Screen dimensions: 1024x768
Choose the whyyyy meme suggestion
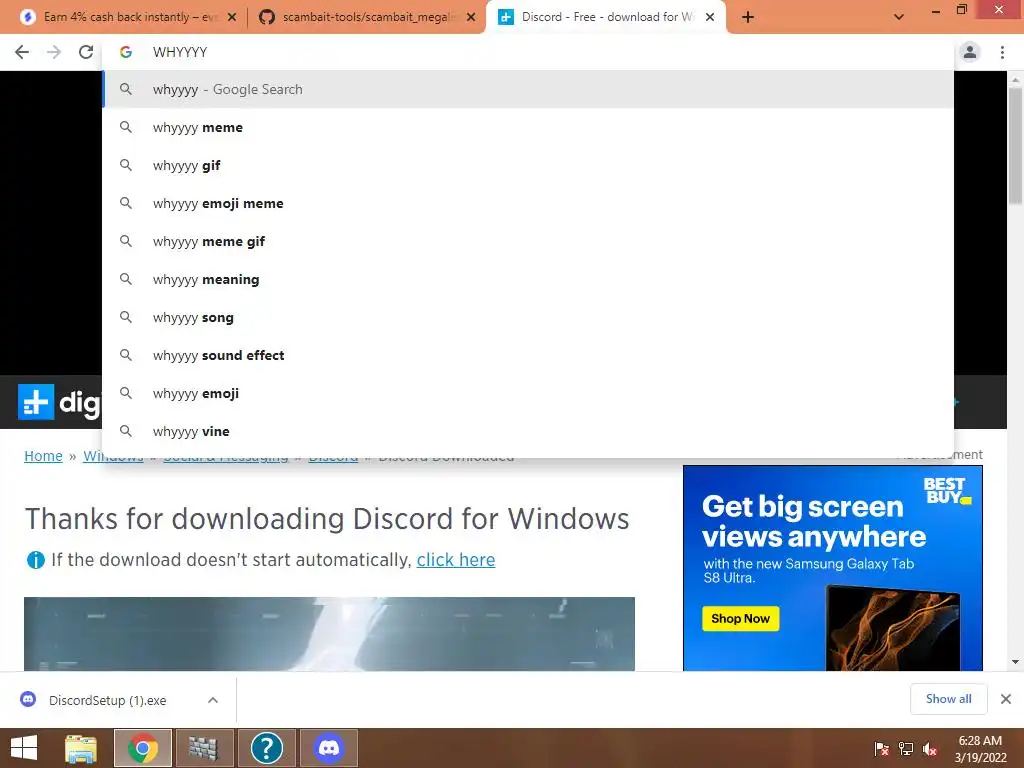click(528, 127)
